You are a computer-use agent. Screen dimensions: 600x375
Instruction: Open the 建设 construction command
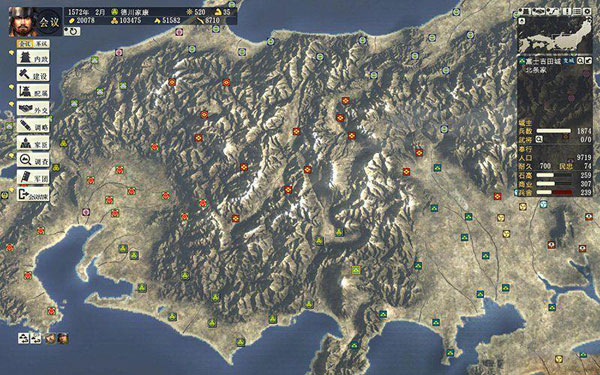[33, 75]
